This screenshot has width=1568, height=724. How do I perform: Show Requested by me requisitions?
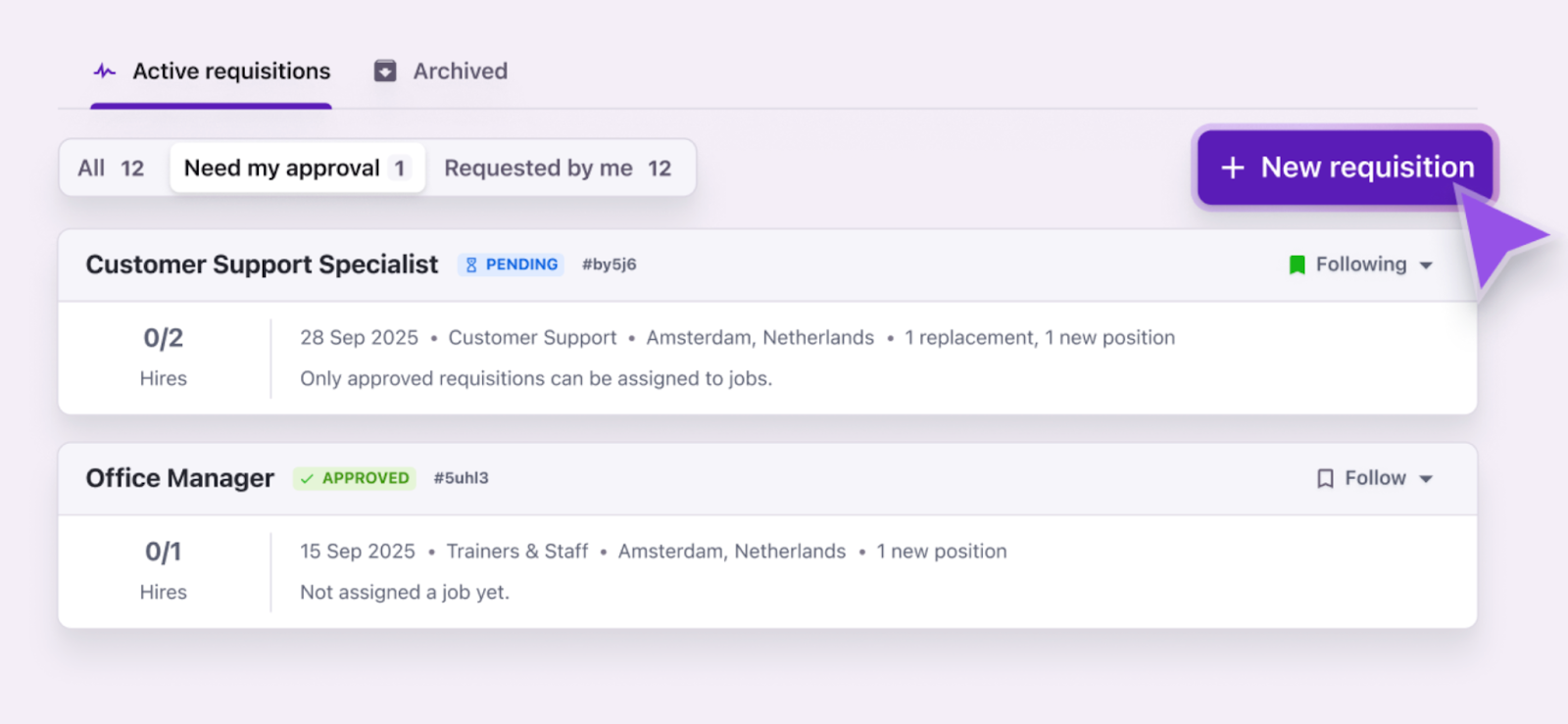557,169
